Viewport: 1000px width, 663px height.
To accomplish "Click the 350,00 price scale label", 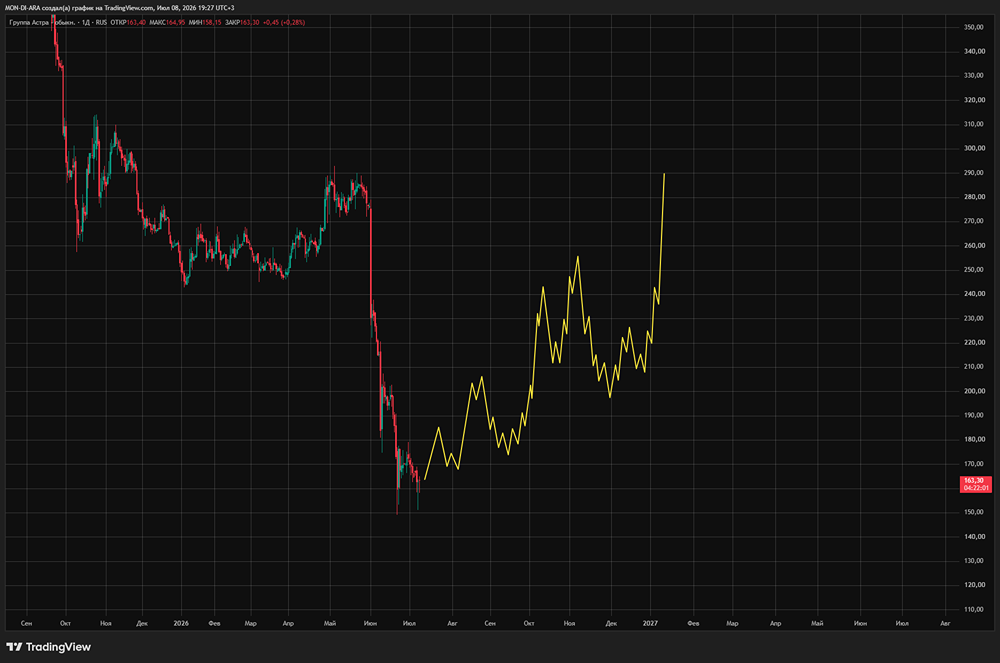I will point(974,27).
